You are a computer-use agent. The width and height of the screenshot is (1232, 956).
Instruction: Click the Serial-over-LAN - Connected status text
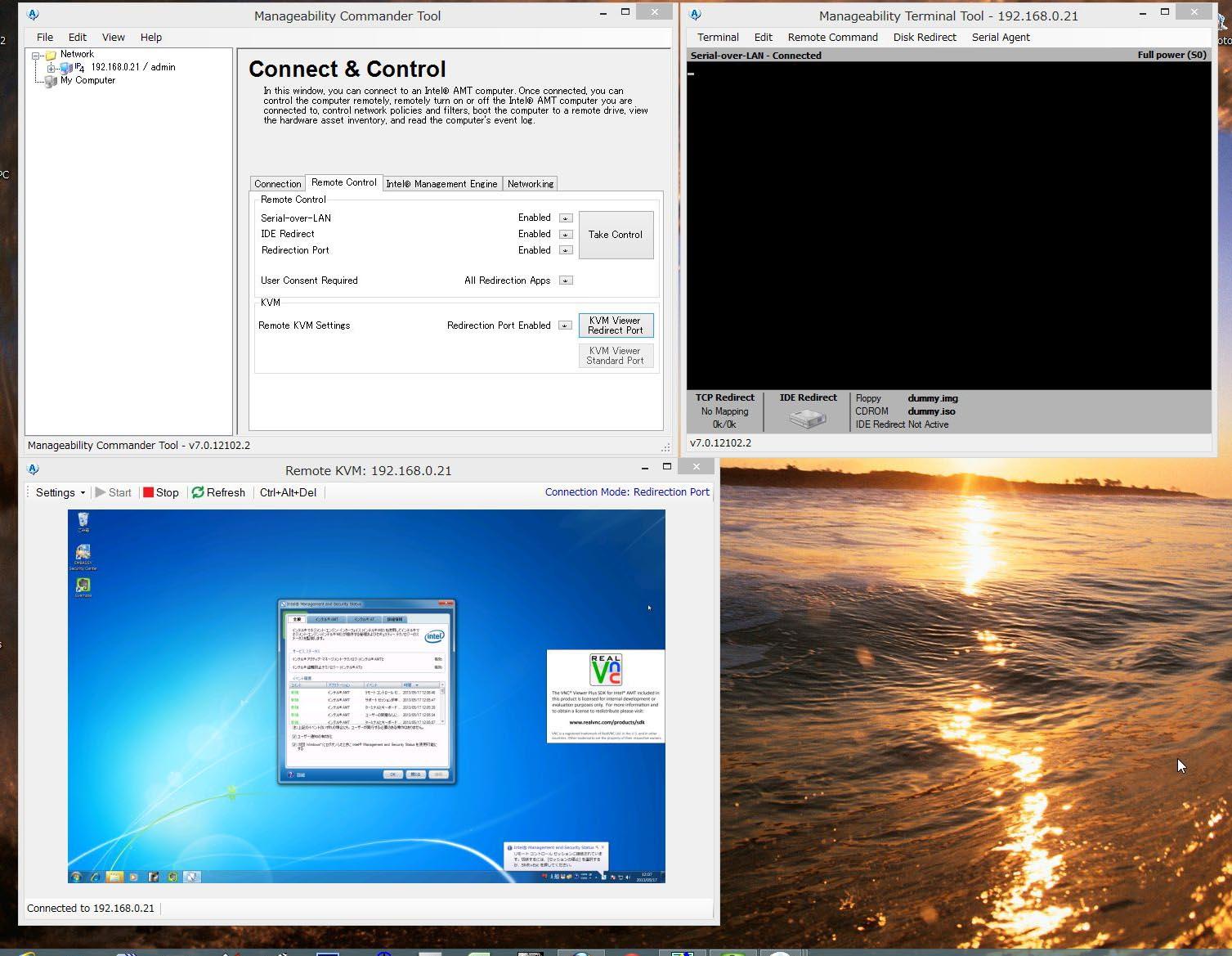pyautogui.click(x=756, y=56)
